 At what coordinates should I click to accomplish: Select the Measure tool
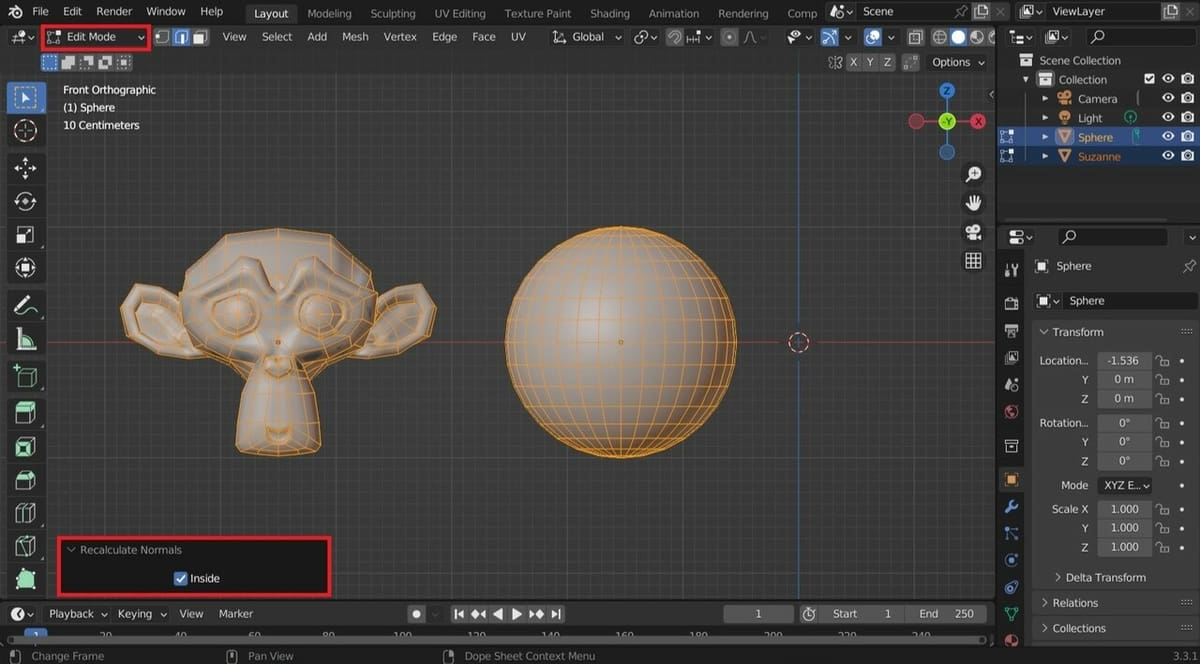(x=25, y=339)
